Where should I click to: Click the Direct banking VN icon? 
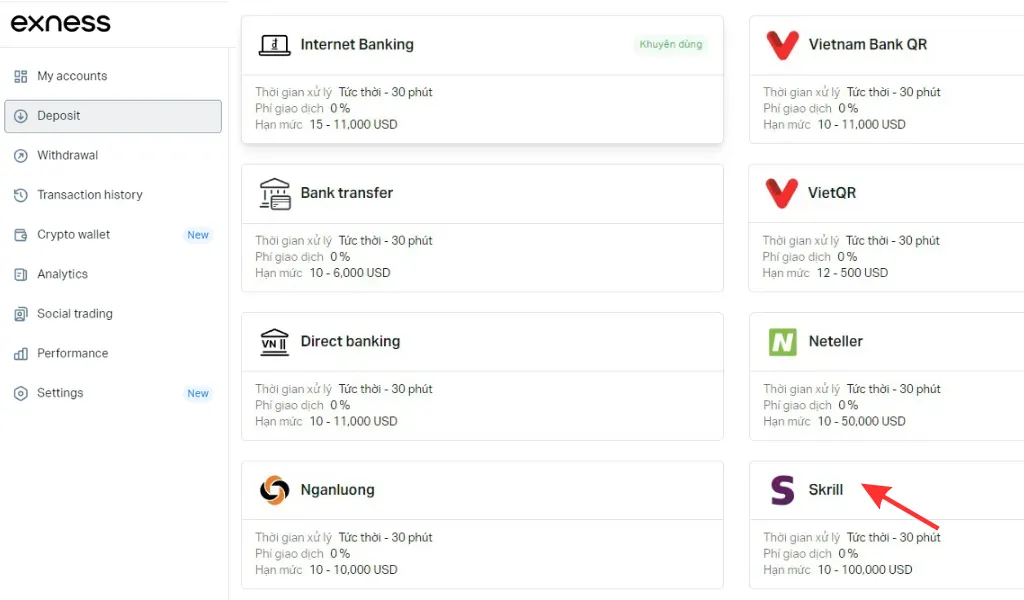274,341
